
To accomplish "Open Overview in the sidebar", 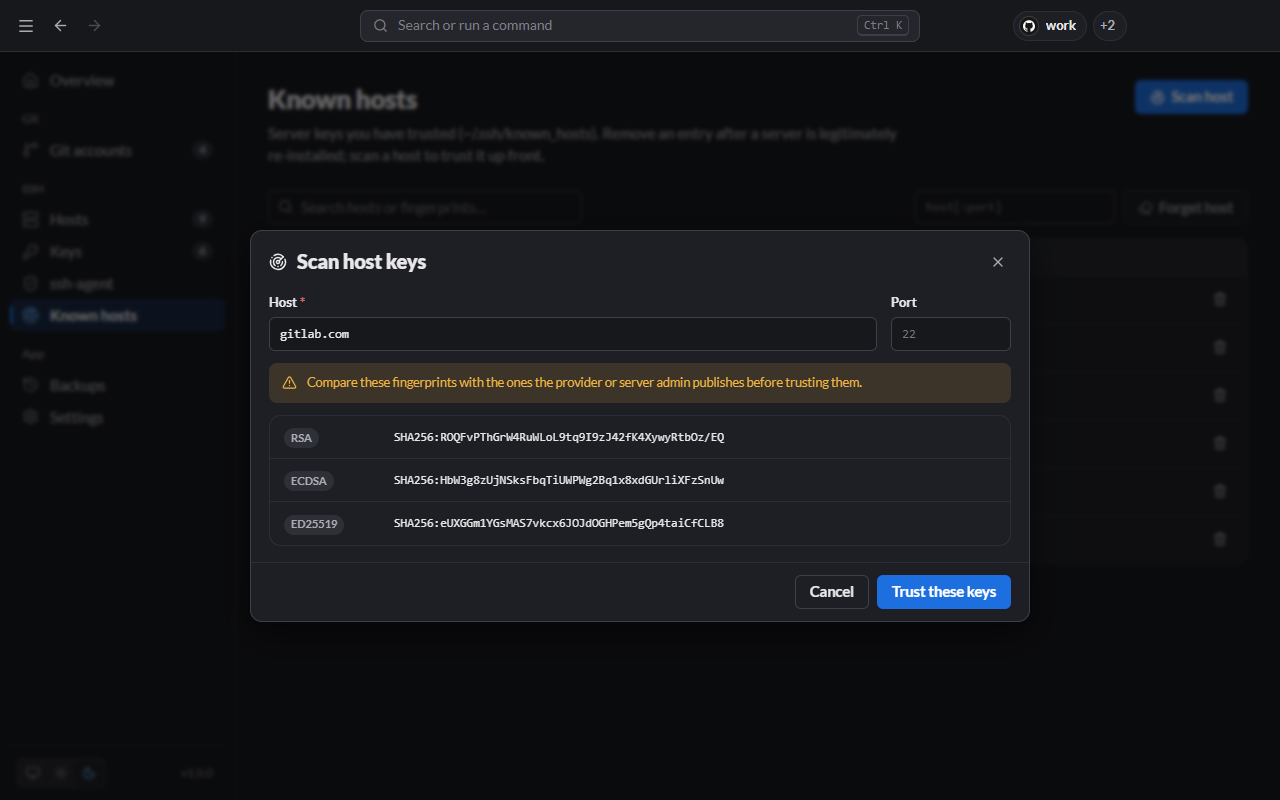I will pos(118,80).
